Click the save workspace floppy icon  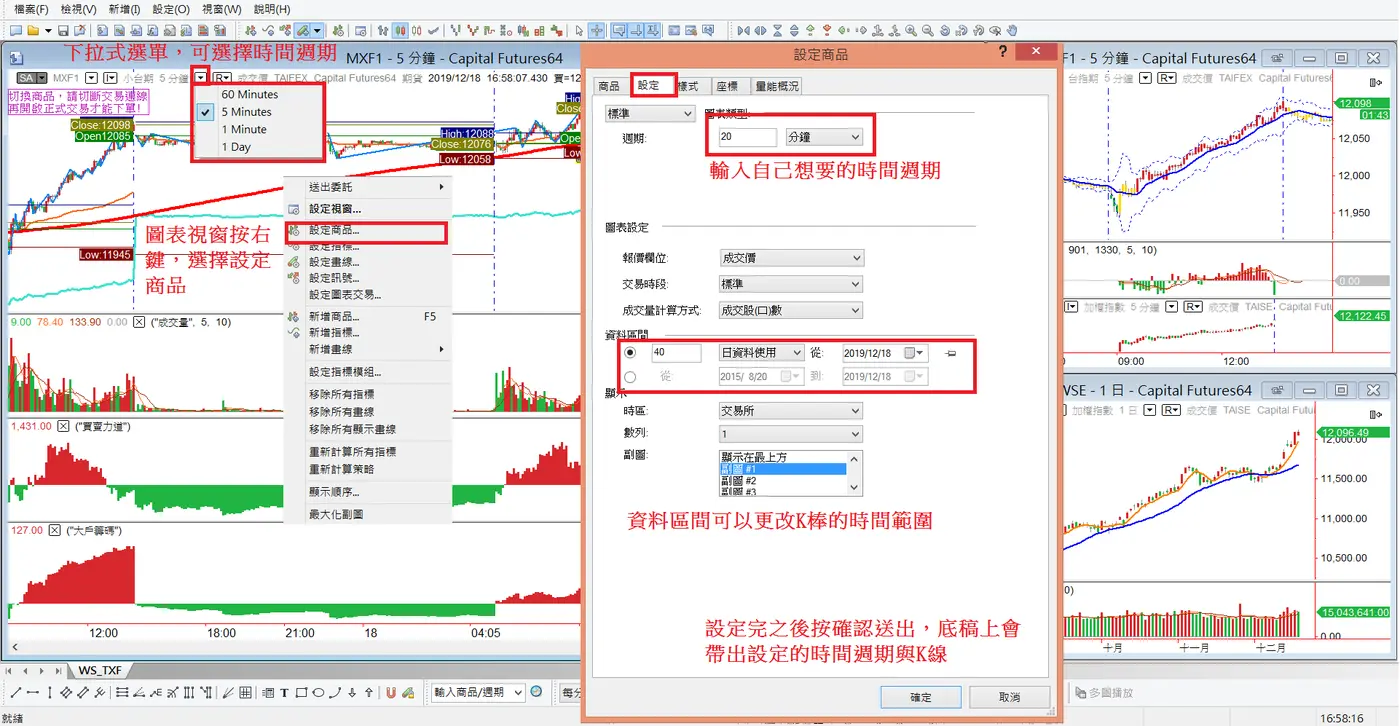(63, 30)
